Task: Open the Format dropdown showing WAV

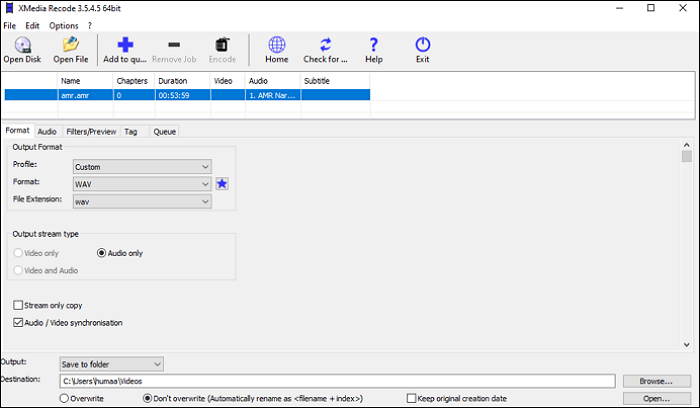Action: [142, 184]
